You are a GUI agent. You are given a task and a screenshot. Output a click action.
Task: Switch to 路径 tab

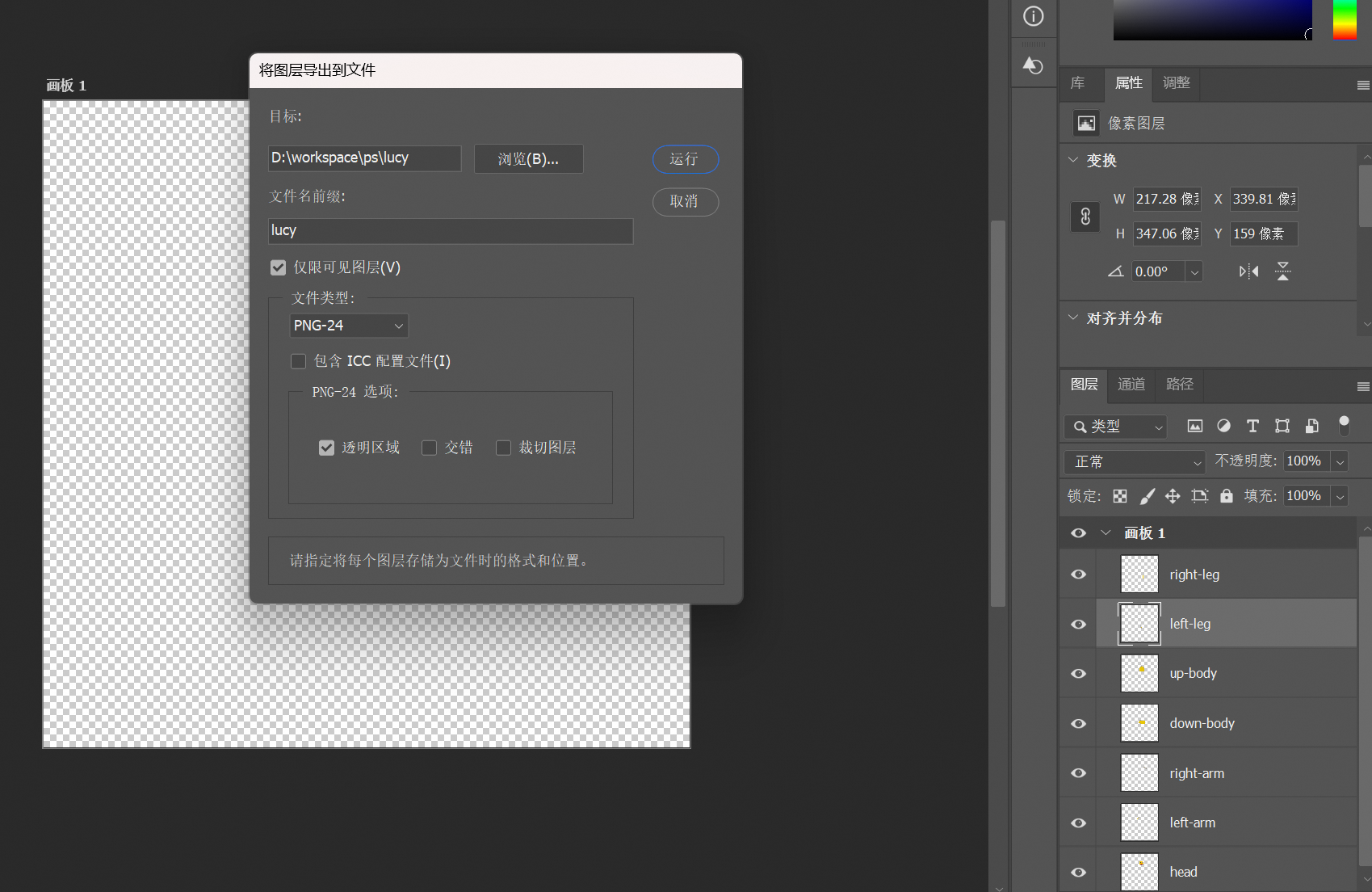[x=1180, y=385]
